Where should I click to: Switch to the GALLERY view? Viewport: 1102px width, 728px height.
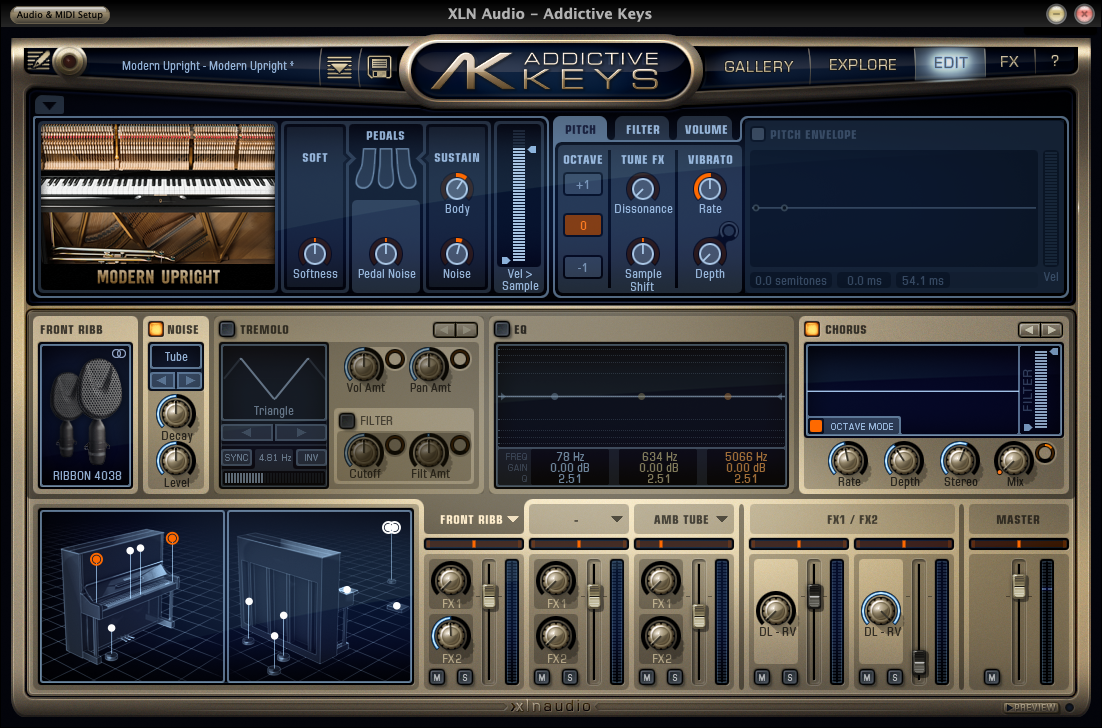point(758,65)
